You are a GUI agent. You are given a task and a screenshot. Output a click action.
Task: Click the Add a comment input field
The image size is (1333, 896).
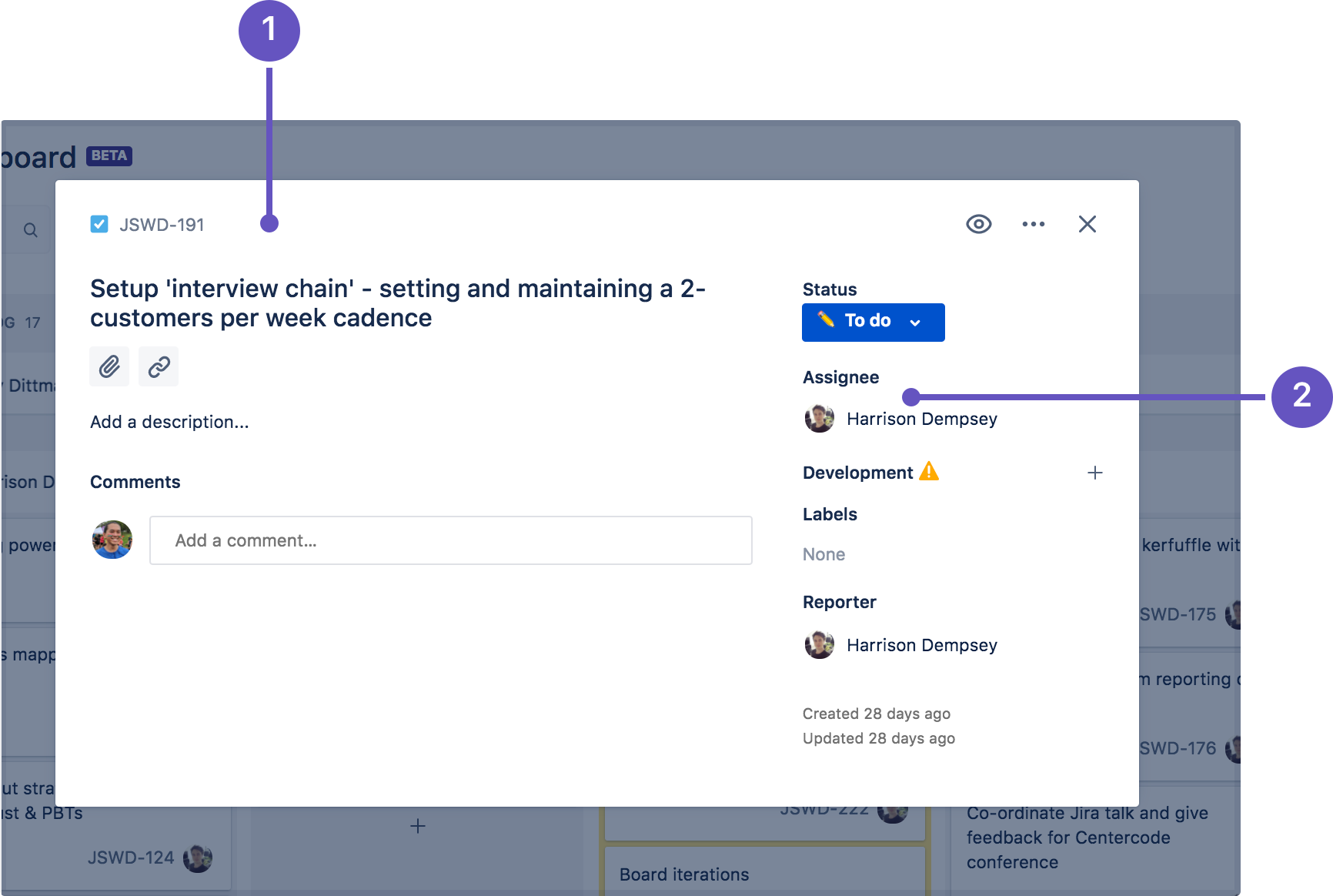pyautogui.click(x=451, y=540)
